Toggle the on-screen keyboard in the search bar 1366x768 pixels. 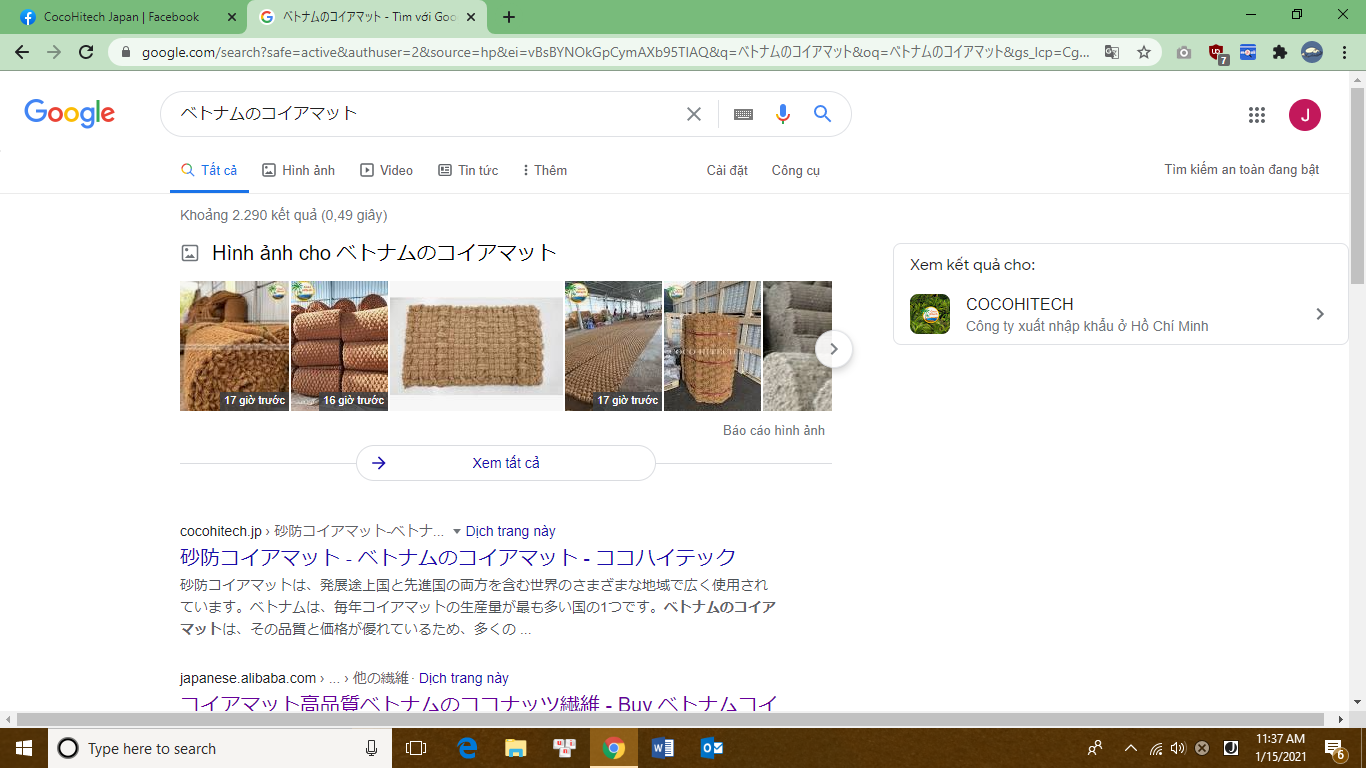click(742, 114)
